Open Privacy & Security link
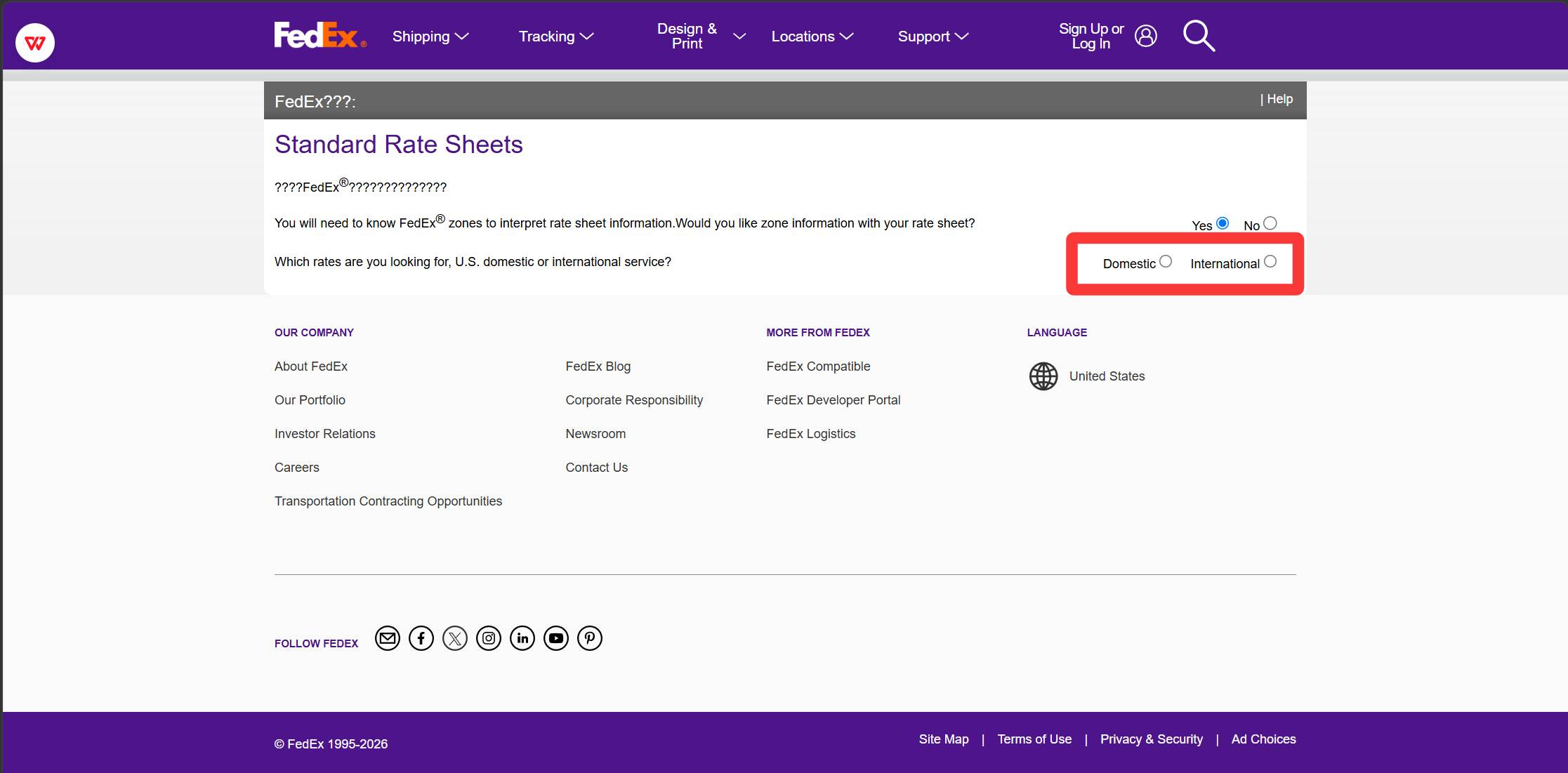 (x=1152, y=739)
